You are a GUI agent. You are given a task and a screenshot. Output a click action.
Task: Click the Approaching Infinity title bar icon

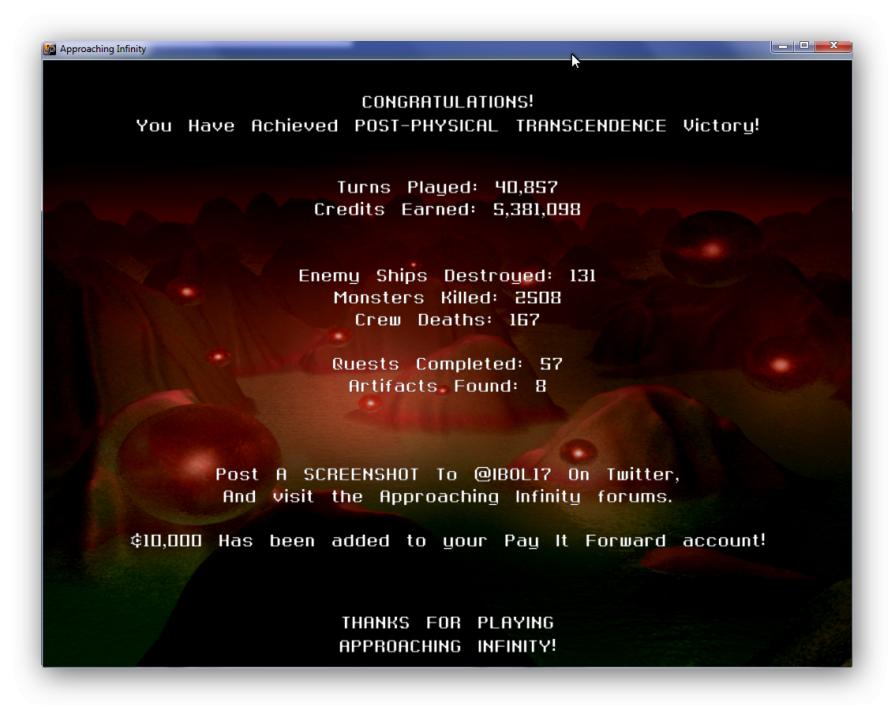pos(49,49)
